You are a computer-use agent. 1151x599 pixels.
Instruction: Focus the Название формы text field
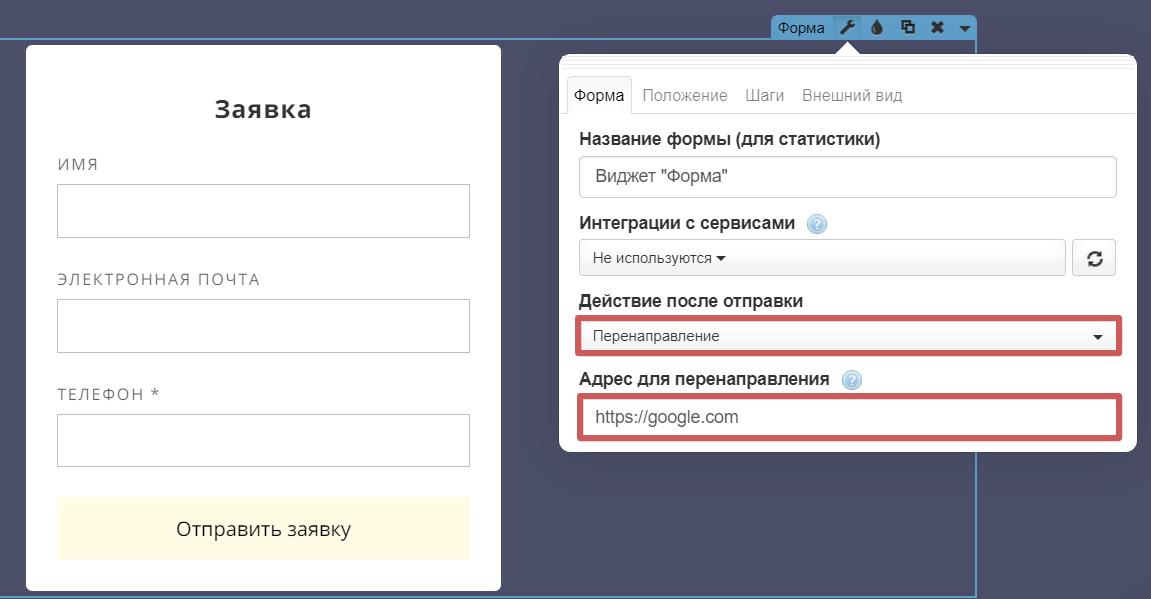pyautogui.click(x=847, y=177)
